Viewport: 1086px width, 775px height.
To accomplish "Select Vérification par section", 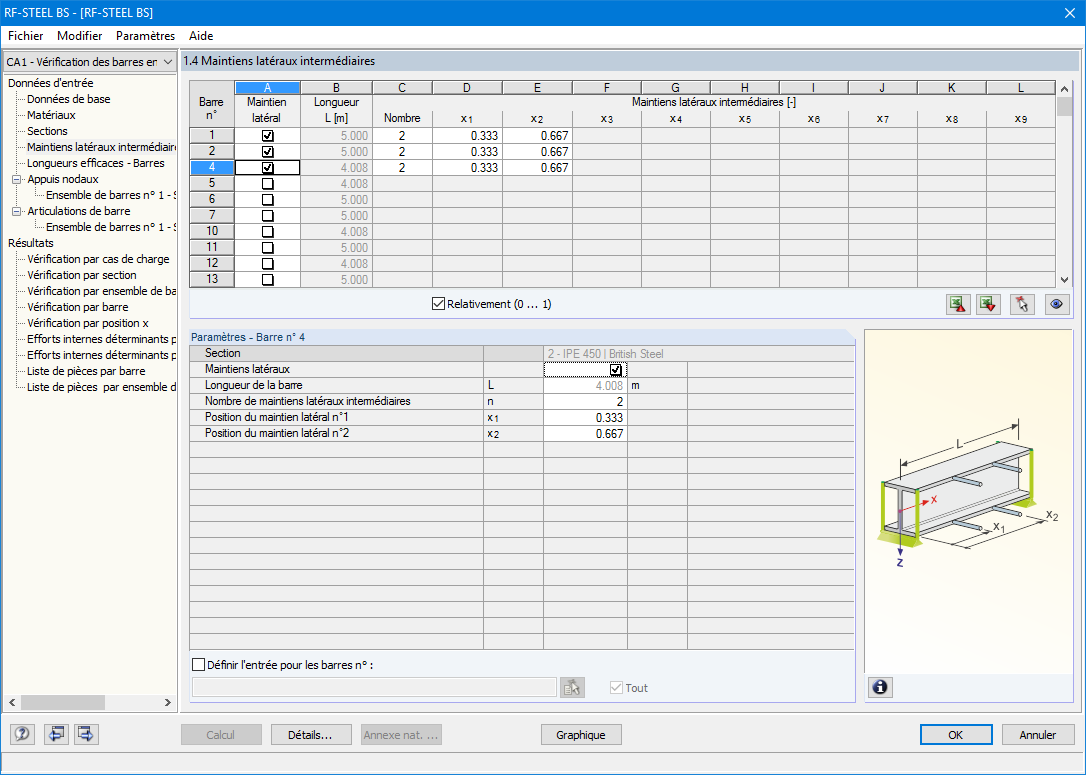I will click(82, 275).
